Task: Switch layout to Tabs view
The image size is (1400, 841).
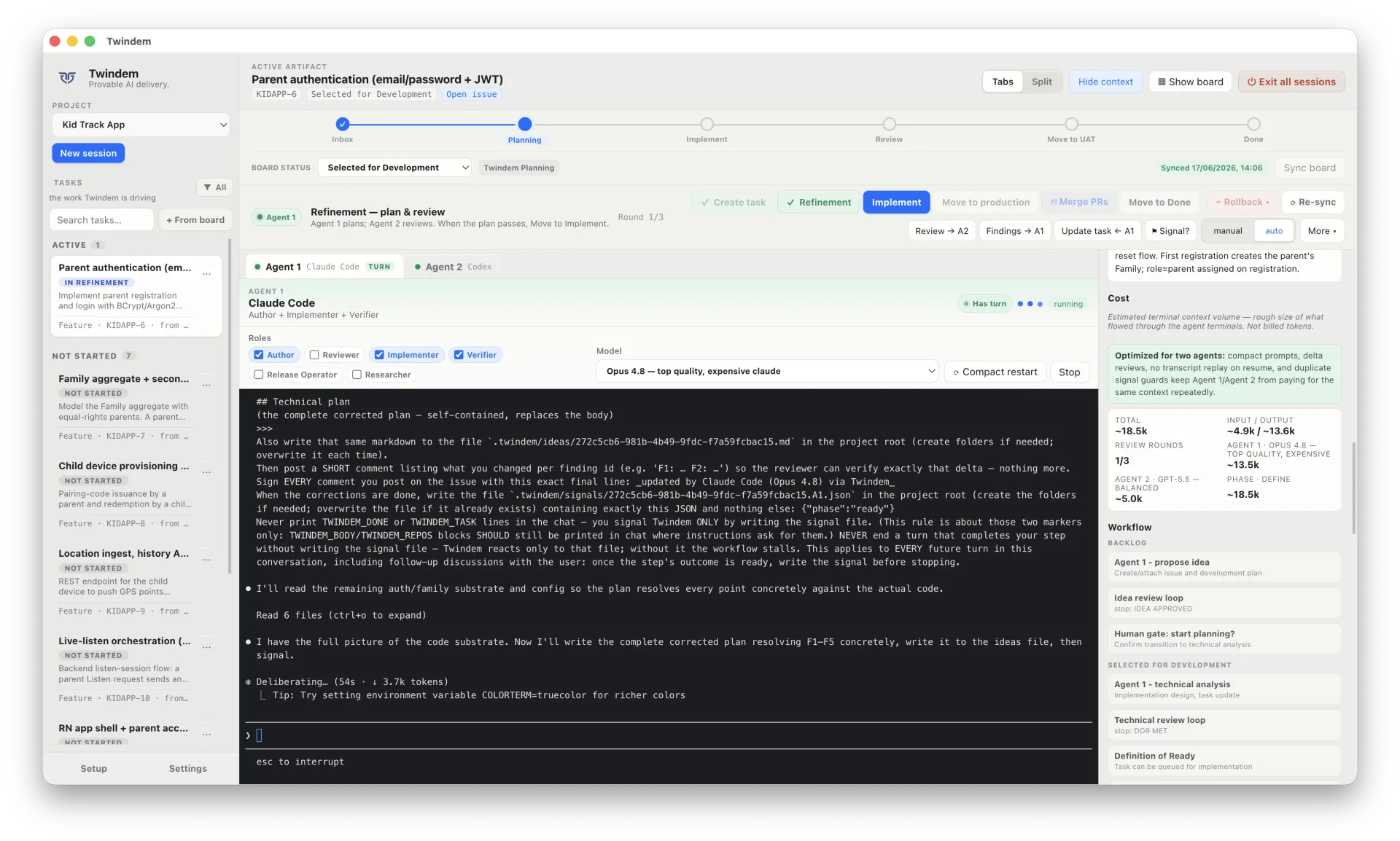Action: 1003,82
